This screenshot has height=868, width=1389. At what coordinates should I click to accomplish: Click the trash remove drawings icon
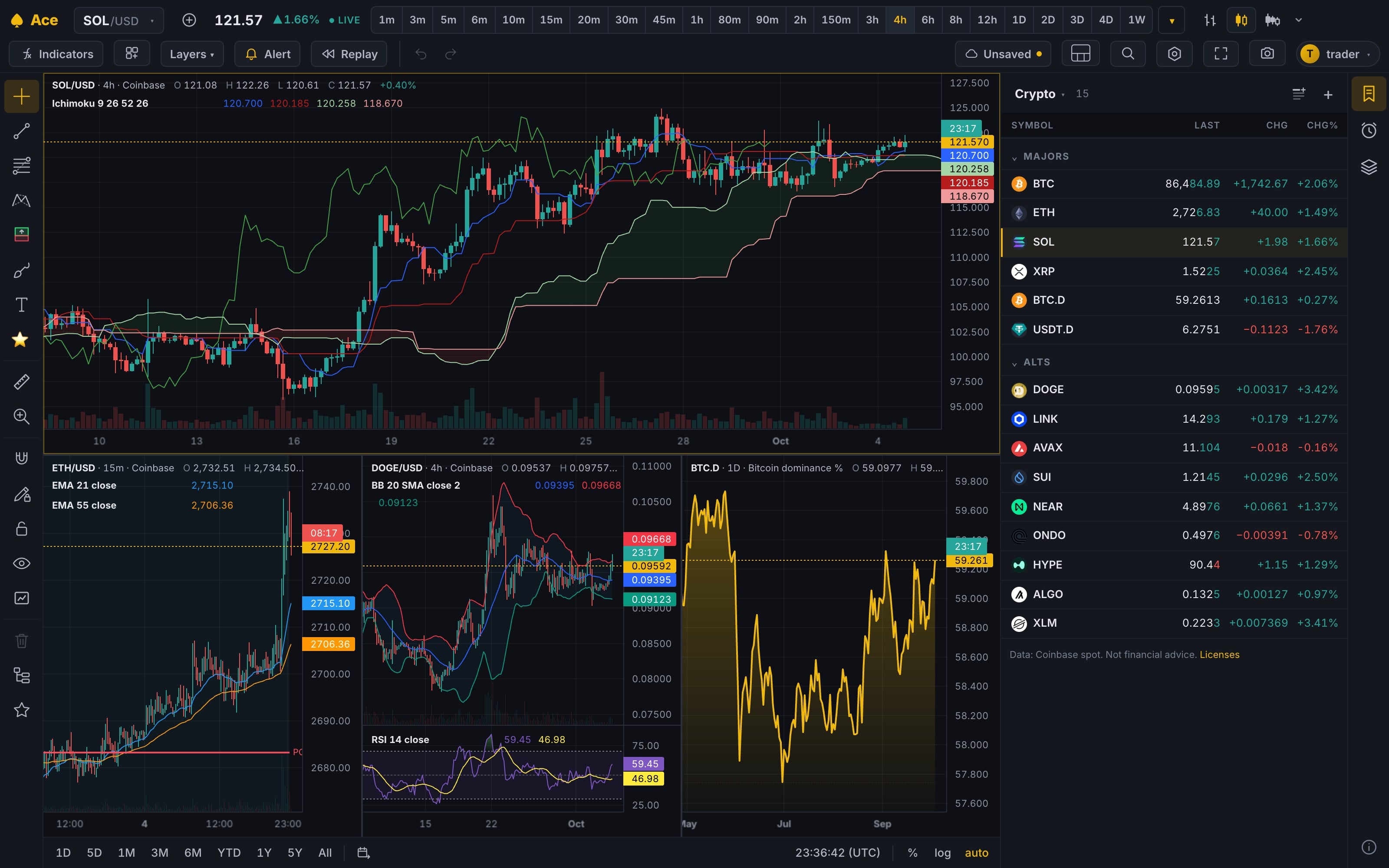[21, 641]
